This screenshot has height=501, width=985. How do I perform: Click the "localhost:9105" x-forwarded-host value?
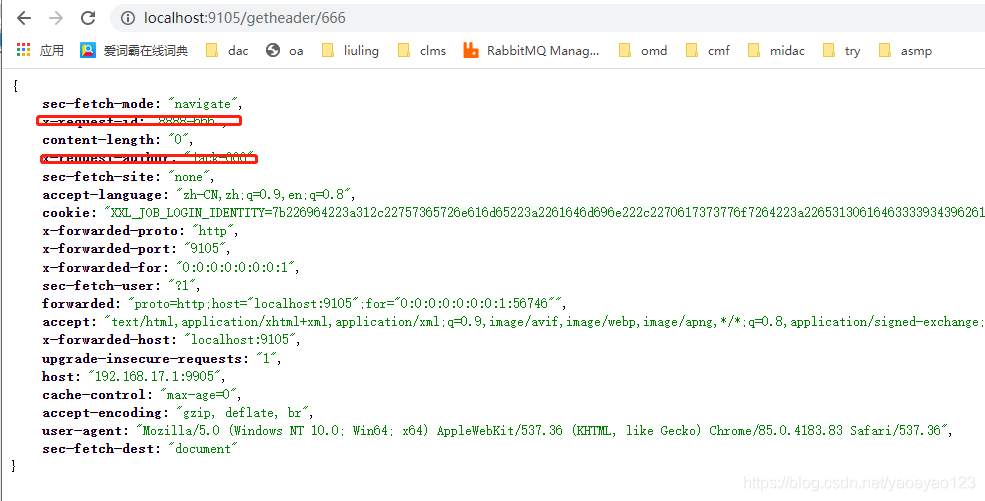click(x=241, y=340)
